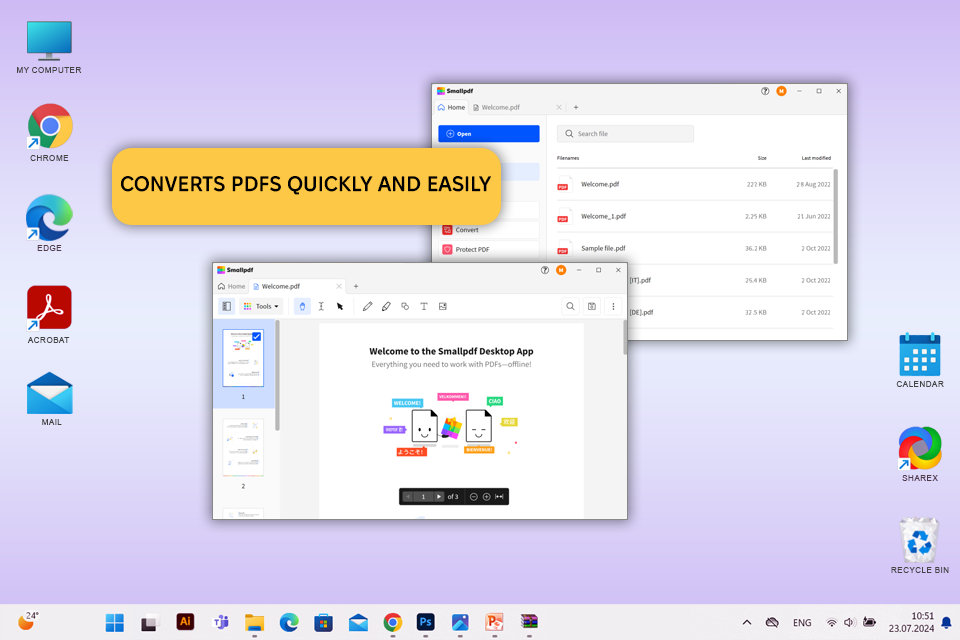Open the three-dot more options menu
Screen dimensions: 960x640
pyautogui.click(x=613, y=306)
